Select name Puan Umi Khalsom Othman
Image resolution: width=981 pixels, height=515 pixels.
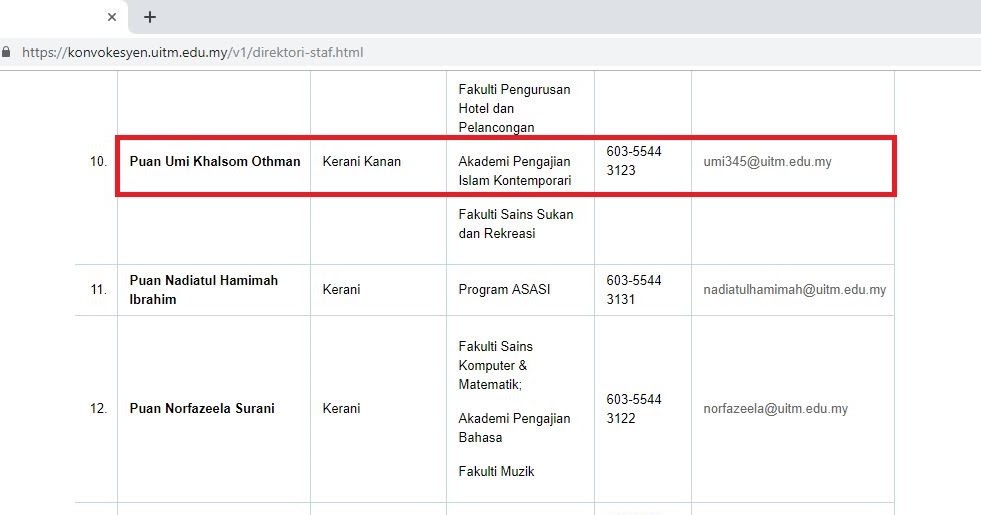pyautogui.click(x=215, y=161)
